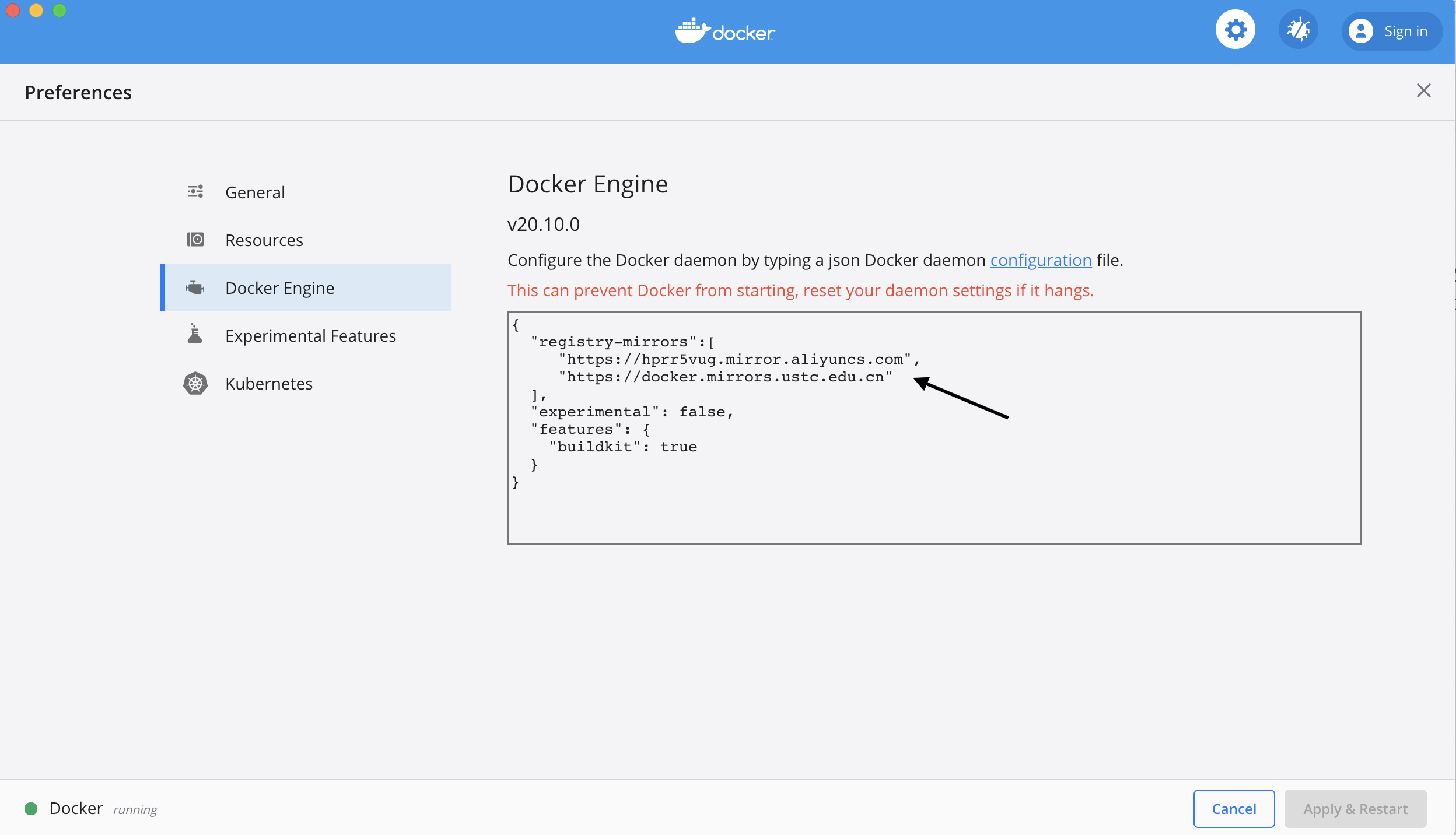
Task: Click the Sign in avatar icon
Action: tap(1361, 31)
